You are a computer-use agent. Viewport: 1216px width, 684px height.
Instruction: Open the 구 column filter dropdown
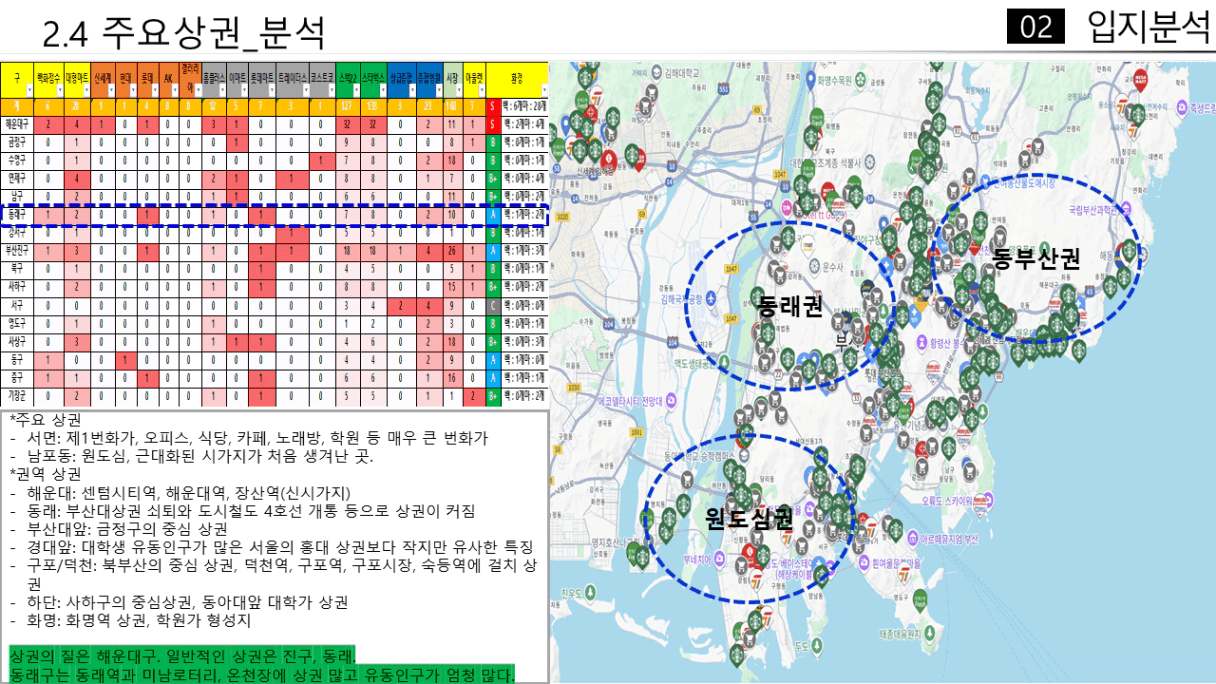point(30,91)
